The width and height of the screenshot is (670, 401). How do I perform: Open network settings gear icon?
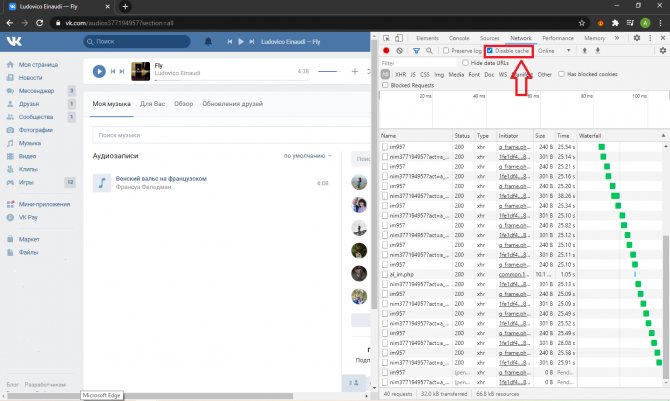[x=663, y=50]
